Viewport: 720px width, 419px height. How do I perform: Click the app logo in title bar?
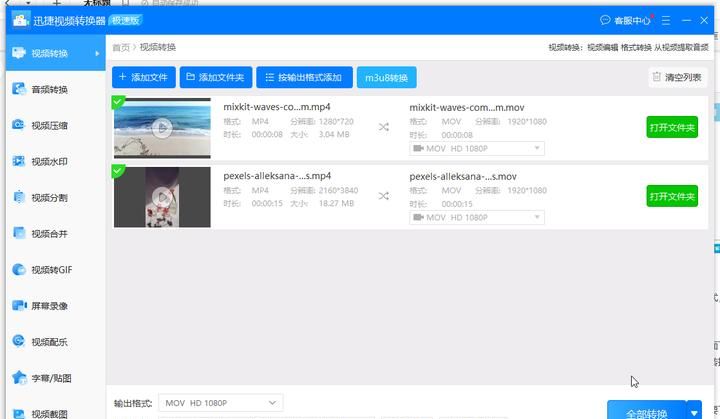(x=20, y=20)
